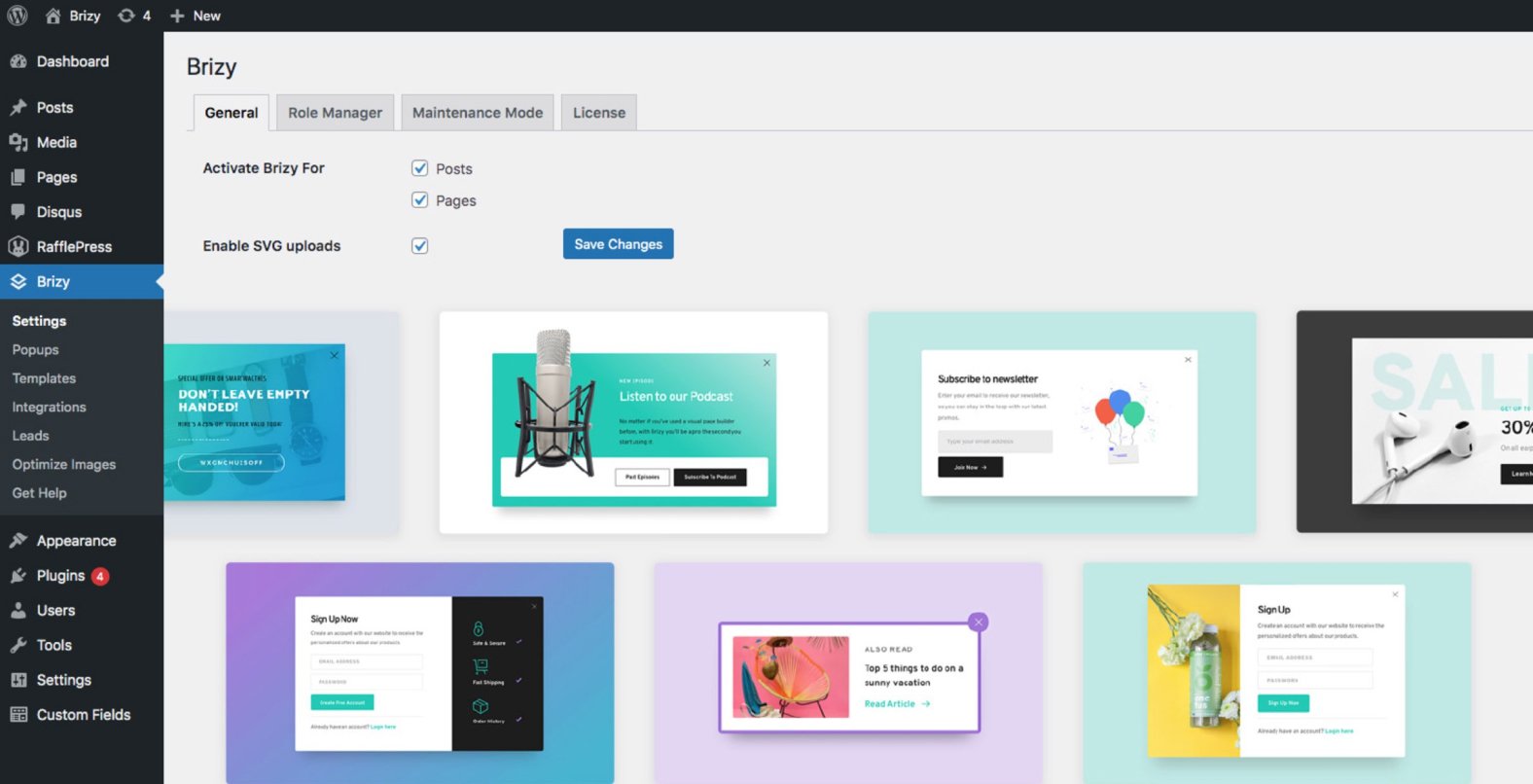The height and width of the screenshot is (784, 1533).
Task: Open the Maintenance Mode tab
Action: coord(478,113)
